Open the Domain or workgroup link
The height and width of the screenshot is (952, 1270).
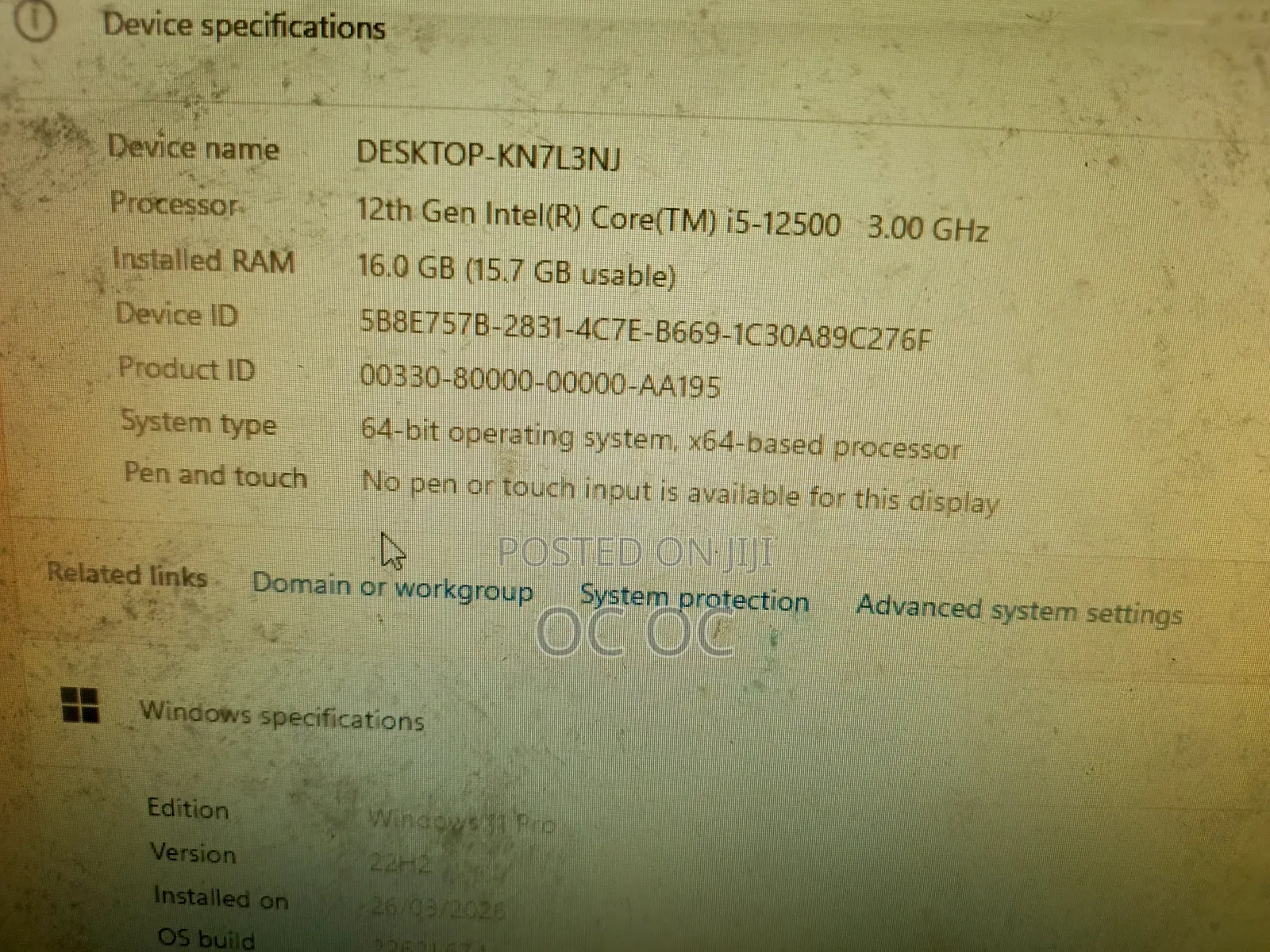coord(393,588)
